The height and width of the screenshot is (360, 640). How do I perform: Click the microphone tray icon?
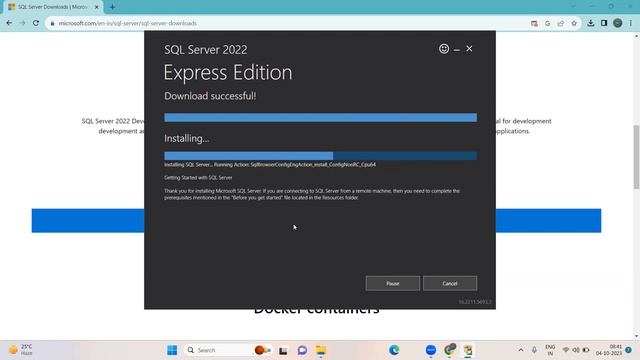click(534, 350)
